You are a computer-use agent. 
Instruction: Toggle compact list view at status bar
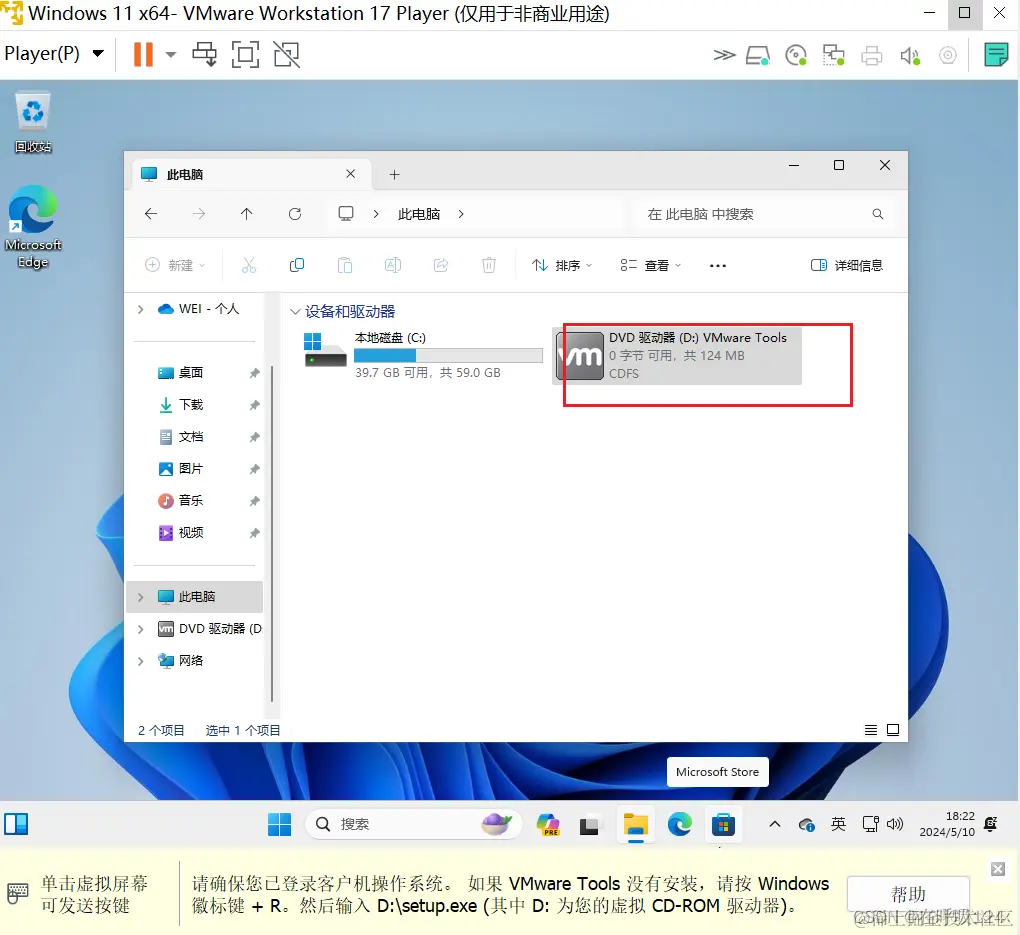coord(870,729)
